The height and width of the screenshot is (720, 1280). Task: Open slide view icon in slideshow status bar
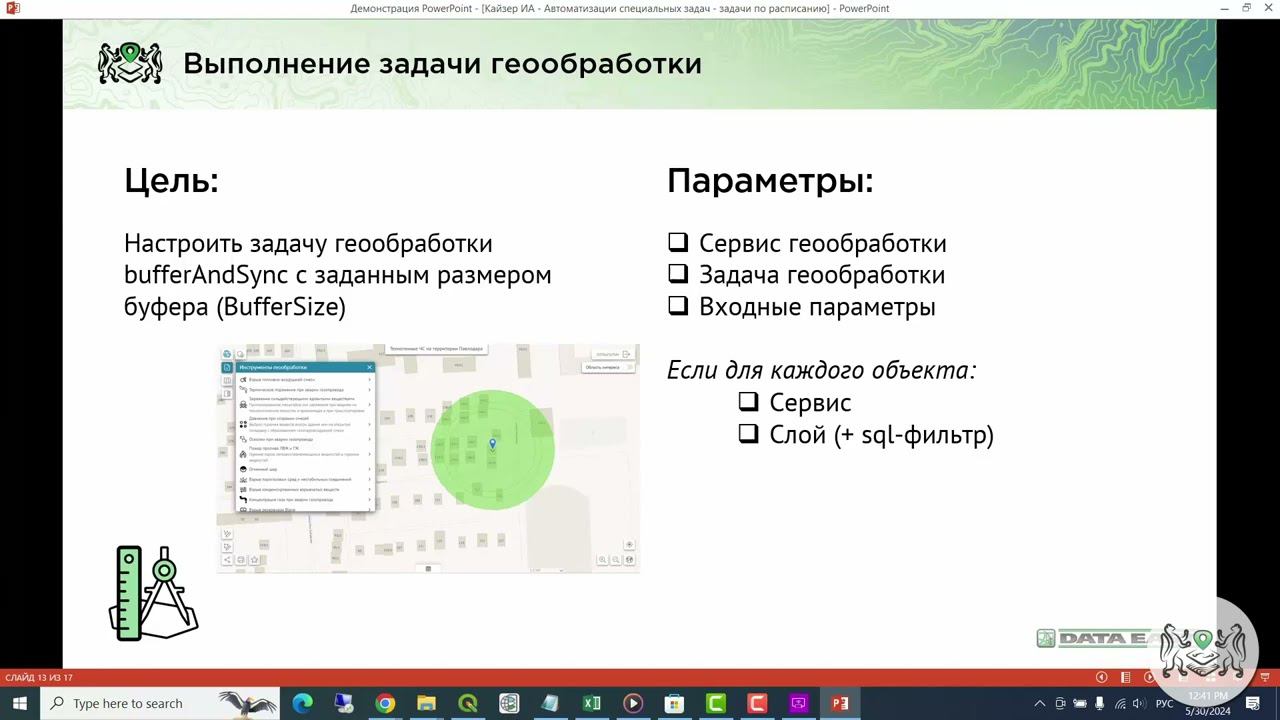(x=1125, y=677)
